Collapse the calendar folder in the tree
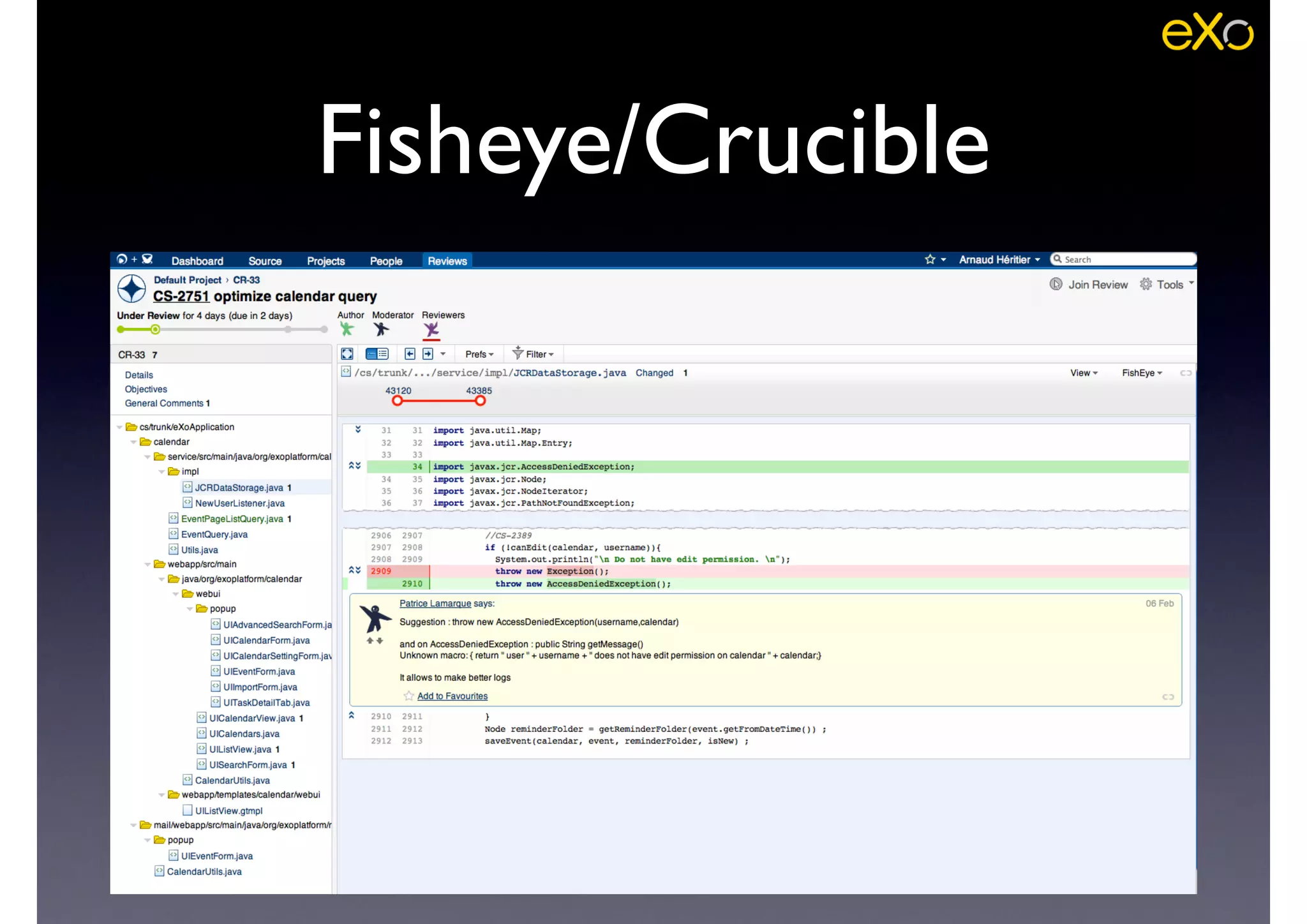Screen dimensions: 1307x924 (x=133, y=442)
